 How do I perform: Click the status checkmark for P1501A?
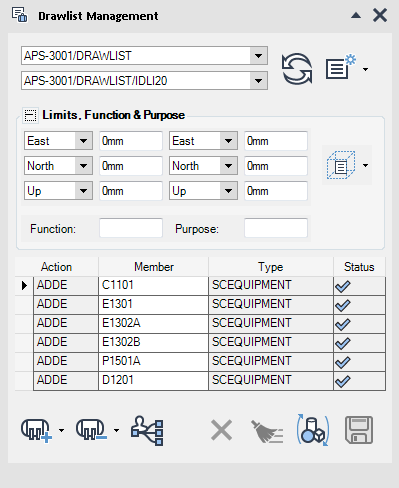pos(343,362)
